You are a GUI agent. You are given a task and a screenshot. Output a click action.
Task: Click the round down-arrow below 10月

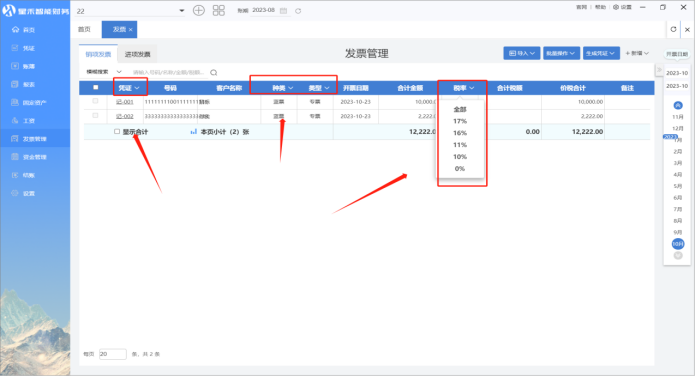678,256
